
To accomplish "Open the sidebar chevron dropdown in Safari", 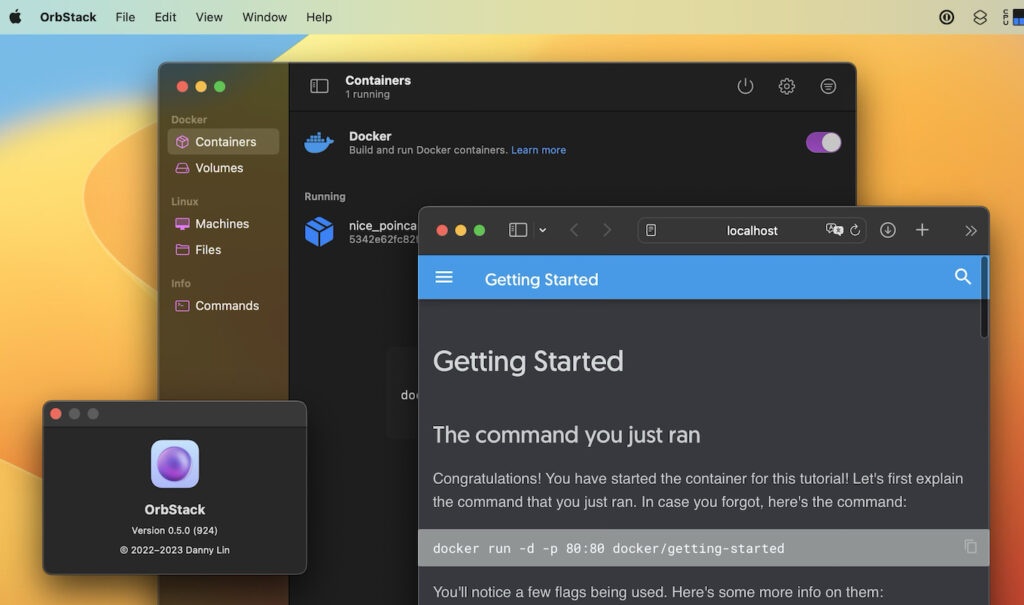I will click(543, 230).
